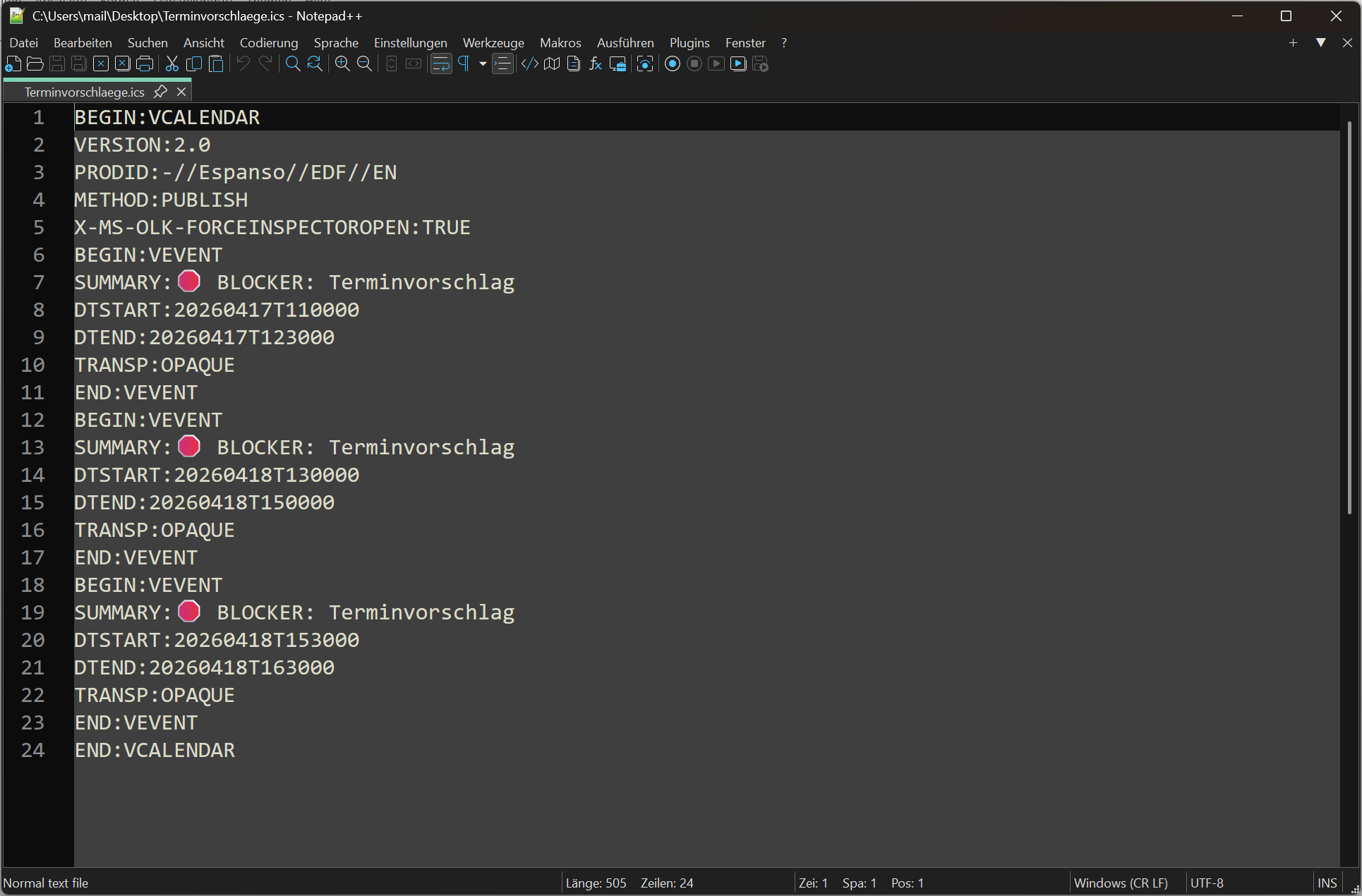The height and width of the screenshot is (896, 1362).
Task: Open Find with the magnifier icon
Action: (x=293, y=64)
